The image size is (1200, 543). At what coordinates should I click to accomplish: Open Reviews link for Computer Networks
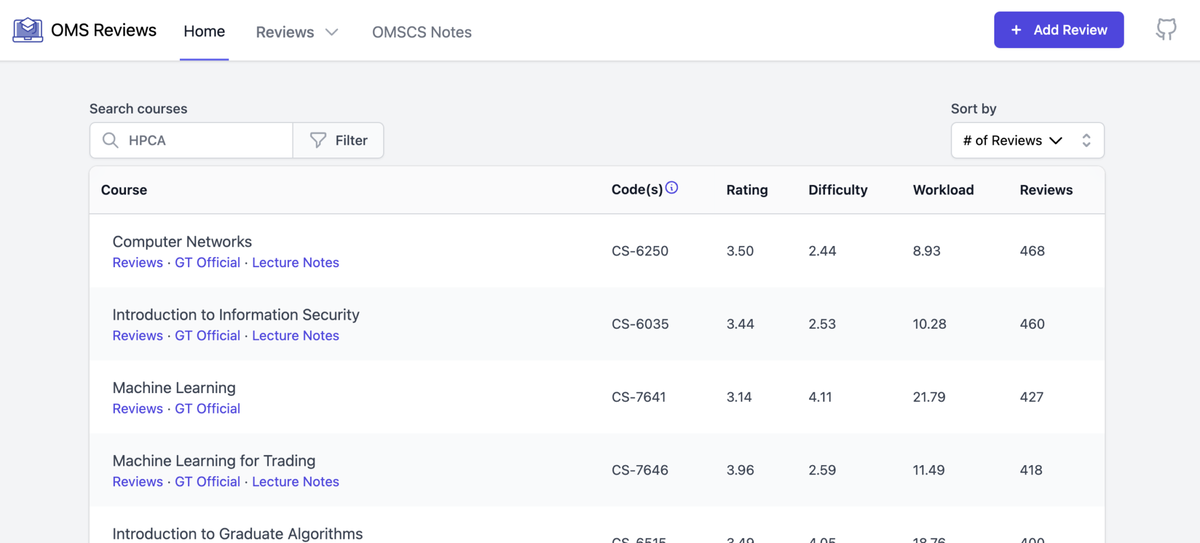[x=137, y=263]
